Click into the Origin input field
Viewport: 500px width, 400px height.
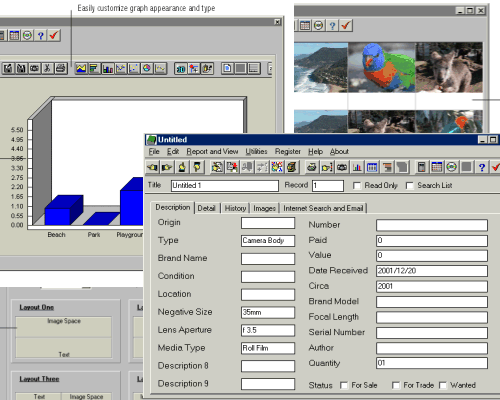(268, 223)
